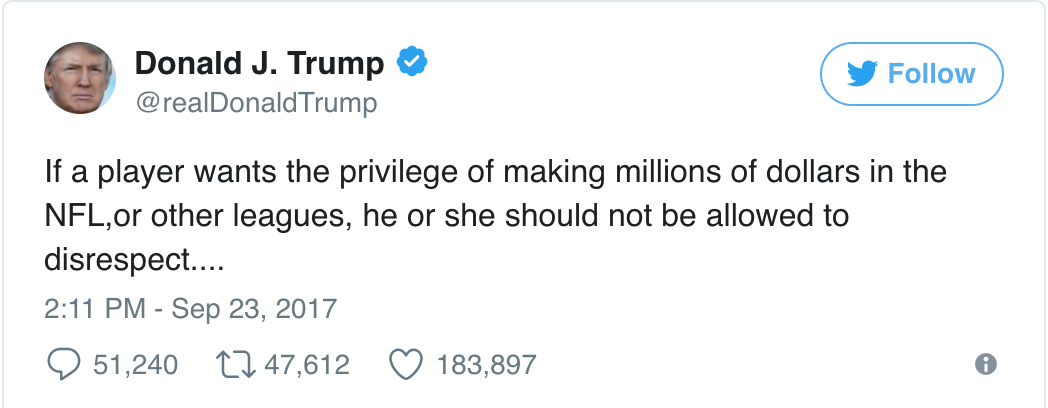Open the Donald J. Trump display name
Viewport: 1048px width, 408px height.
point(259,63)
